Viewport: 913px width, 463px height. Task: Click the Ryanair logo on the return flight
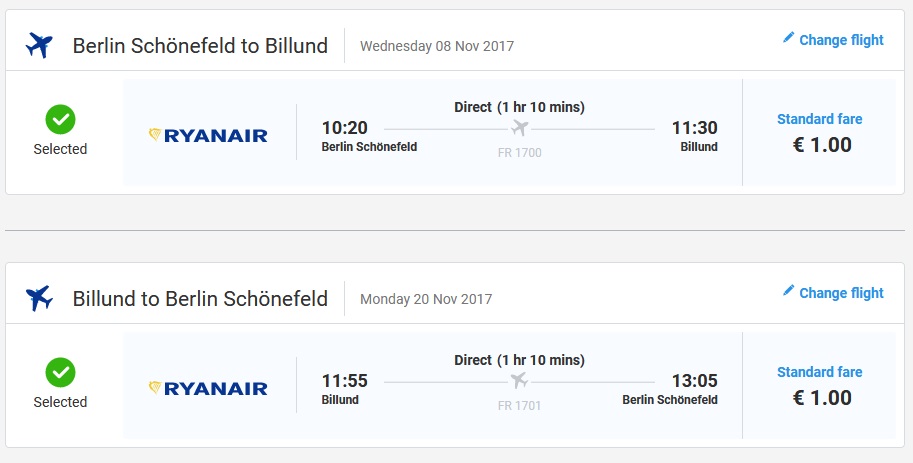[x=208, y=388]
